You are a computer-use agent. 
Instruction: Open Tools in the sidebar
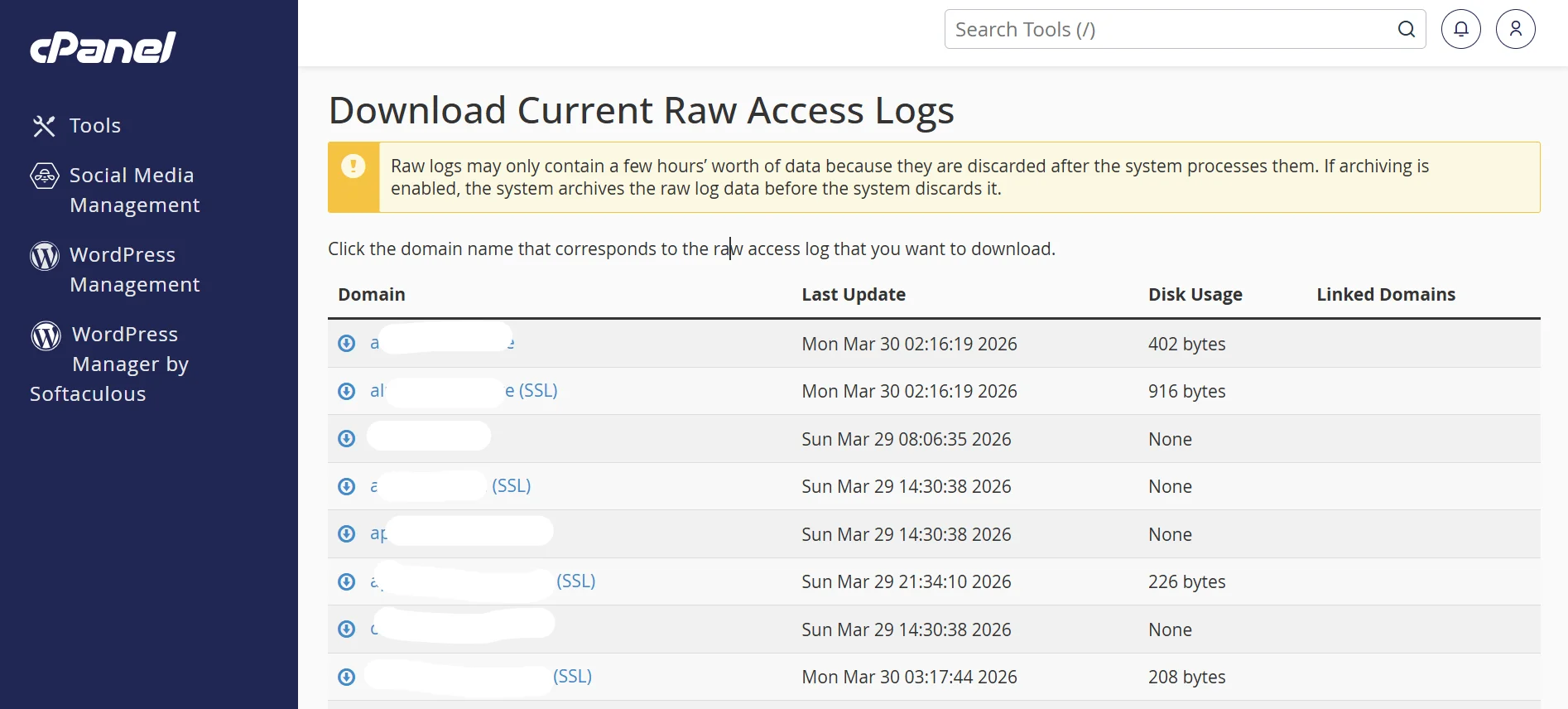tap(95, 126)
